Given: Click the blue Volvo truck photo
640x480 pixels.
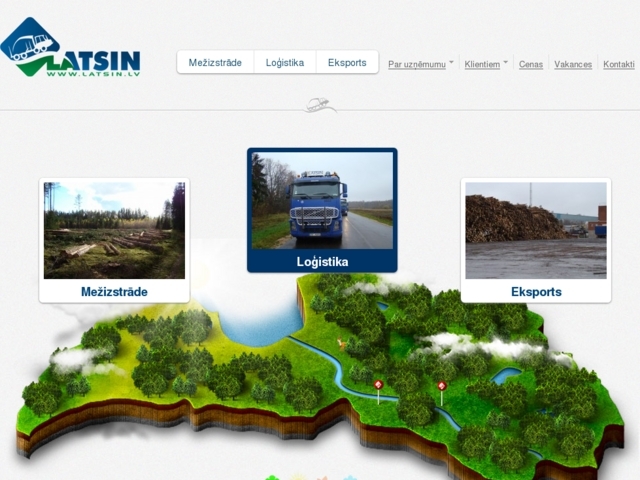Looking at the screenshot, I should (322, 200).
